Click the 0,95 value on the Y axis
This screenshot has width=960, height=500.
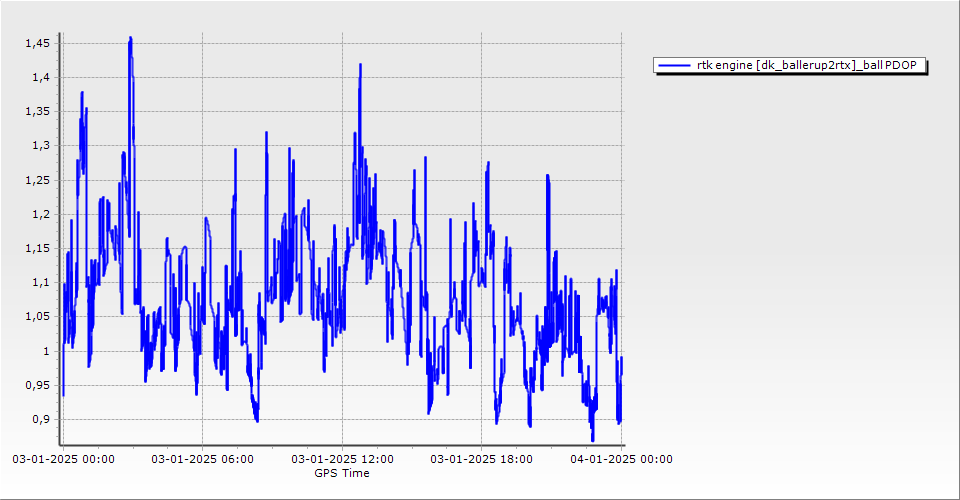[38, 385]
